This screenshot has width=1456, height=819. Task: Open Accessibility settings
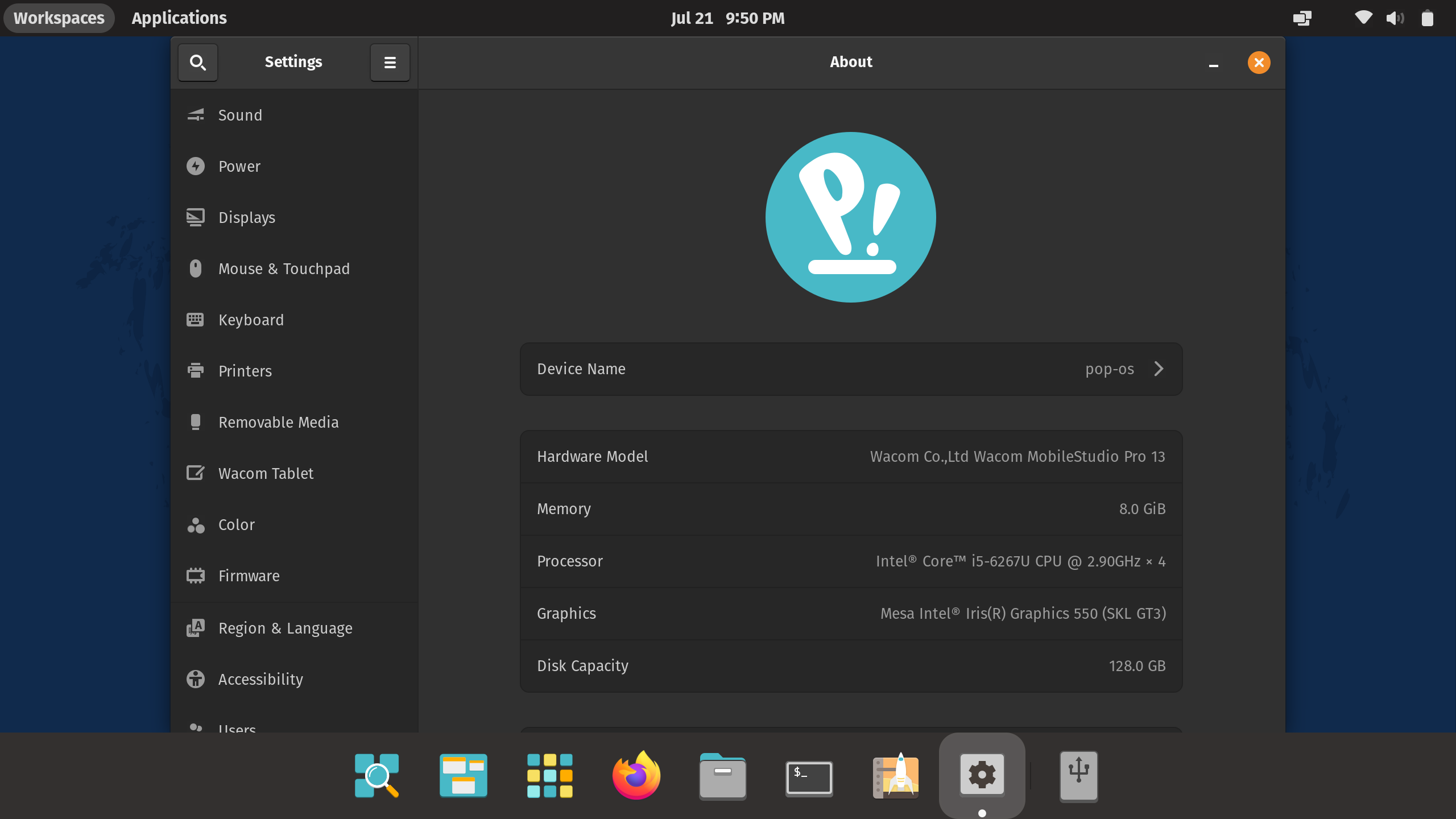(x=260, y=680)
